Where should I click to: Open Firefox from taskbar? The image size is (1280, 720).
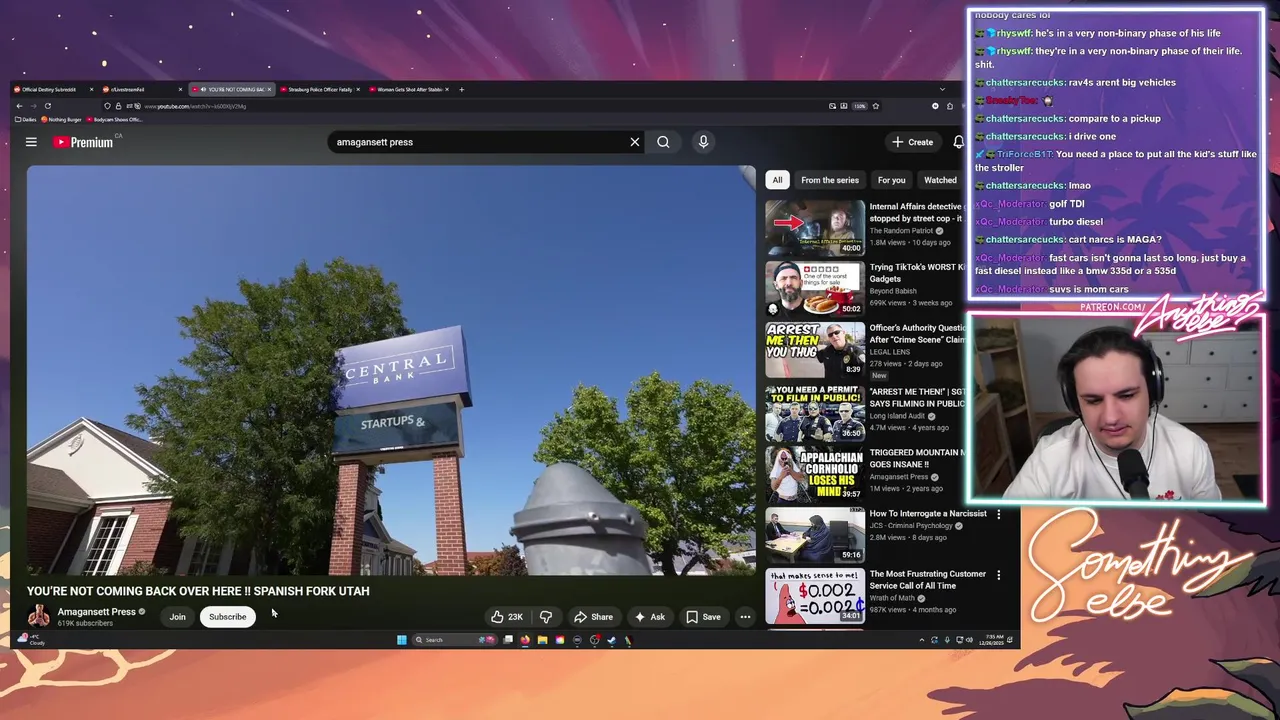coord(525,640)
